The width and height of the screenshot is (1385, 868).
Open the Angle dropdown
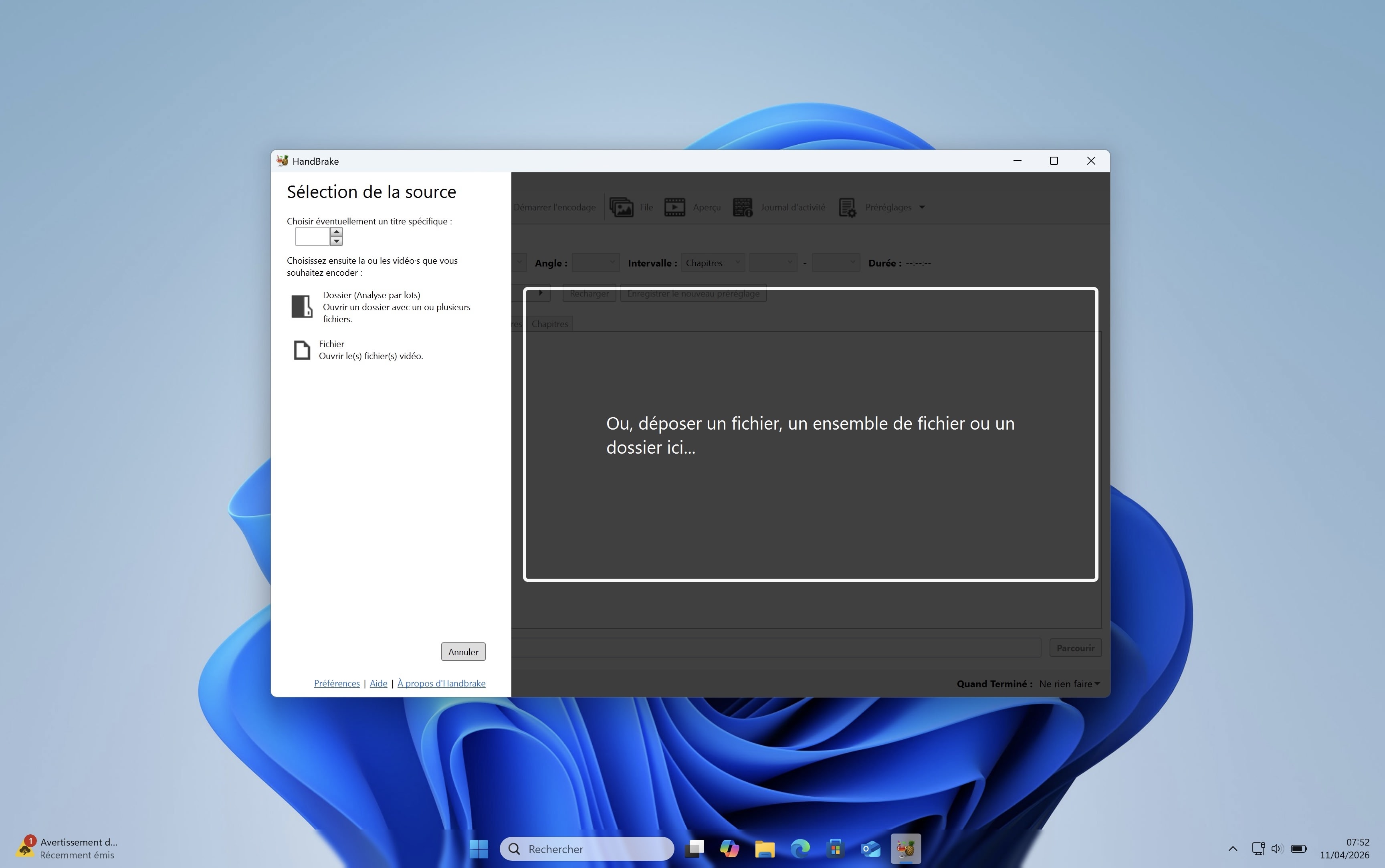tap(594, 262)
